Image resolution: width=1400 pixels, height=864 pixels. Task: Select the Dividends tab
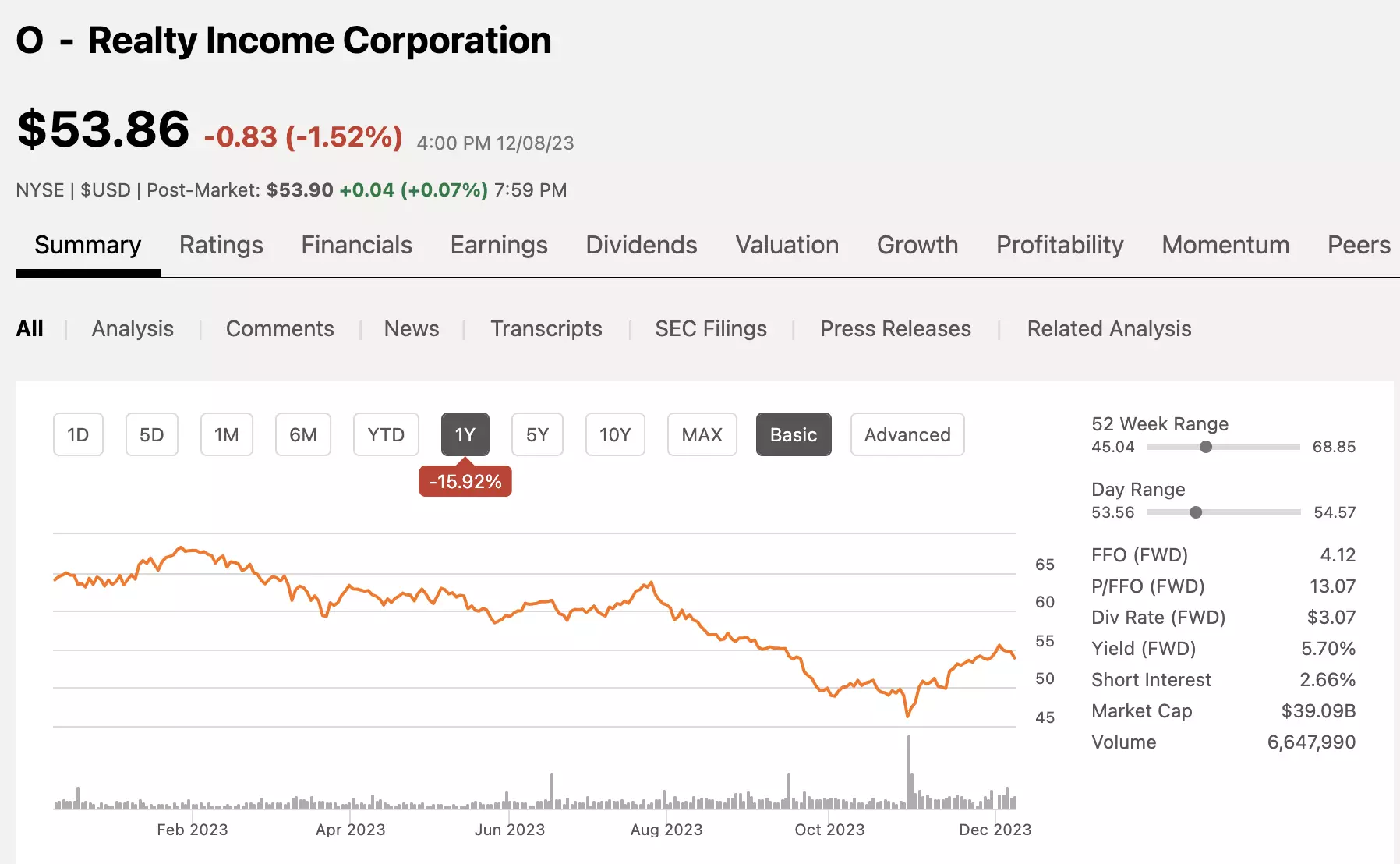[642, 245]
